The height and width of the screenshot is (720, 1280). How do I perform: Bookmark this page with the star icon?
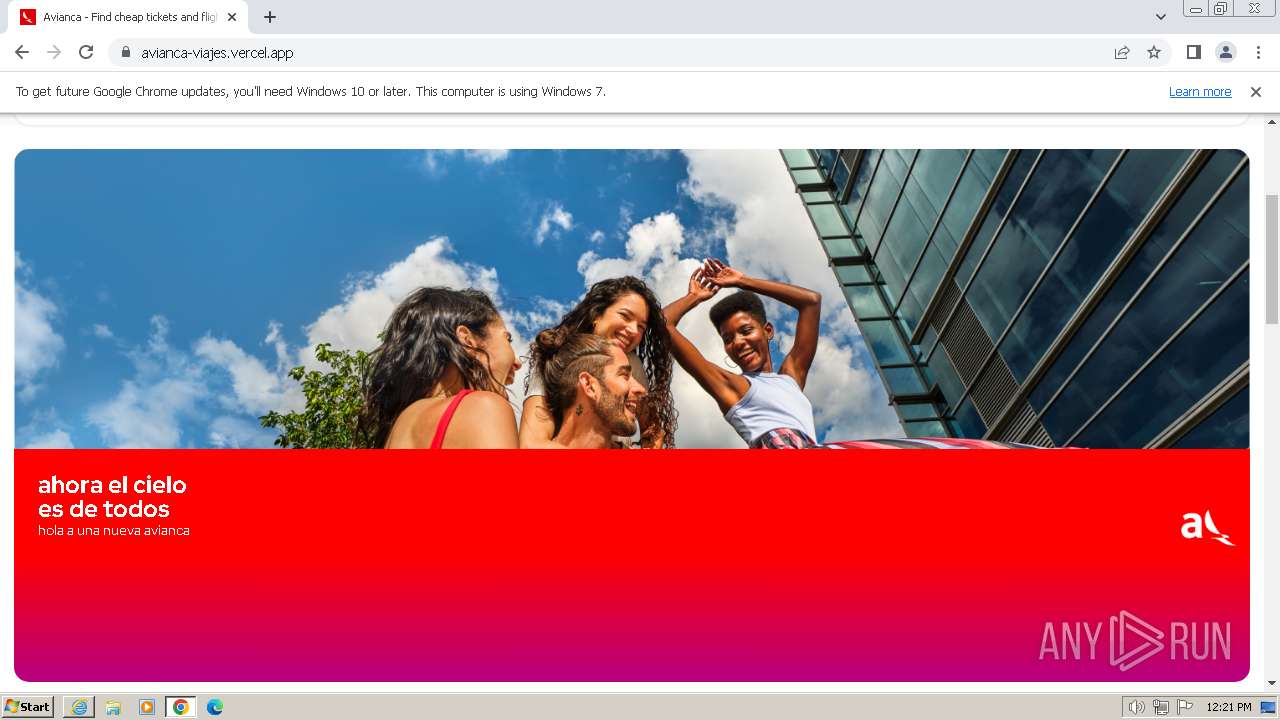pos(1154,53)
